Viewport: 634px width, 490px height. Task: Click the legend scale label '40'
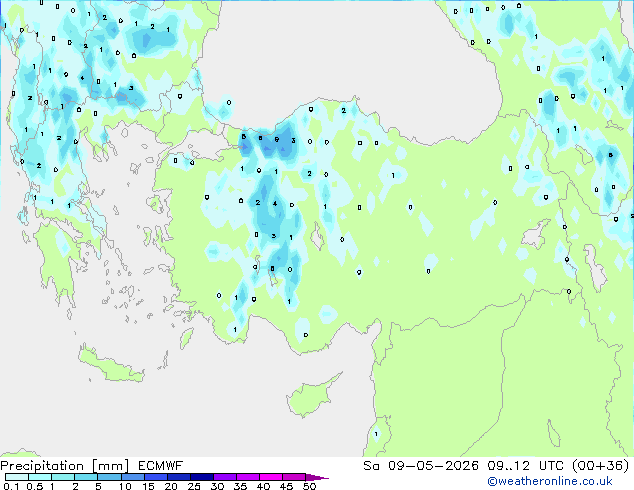point(263,486)
